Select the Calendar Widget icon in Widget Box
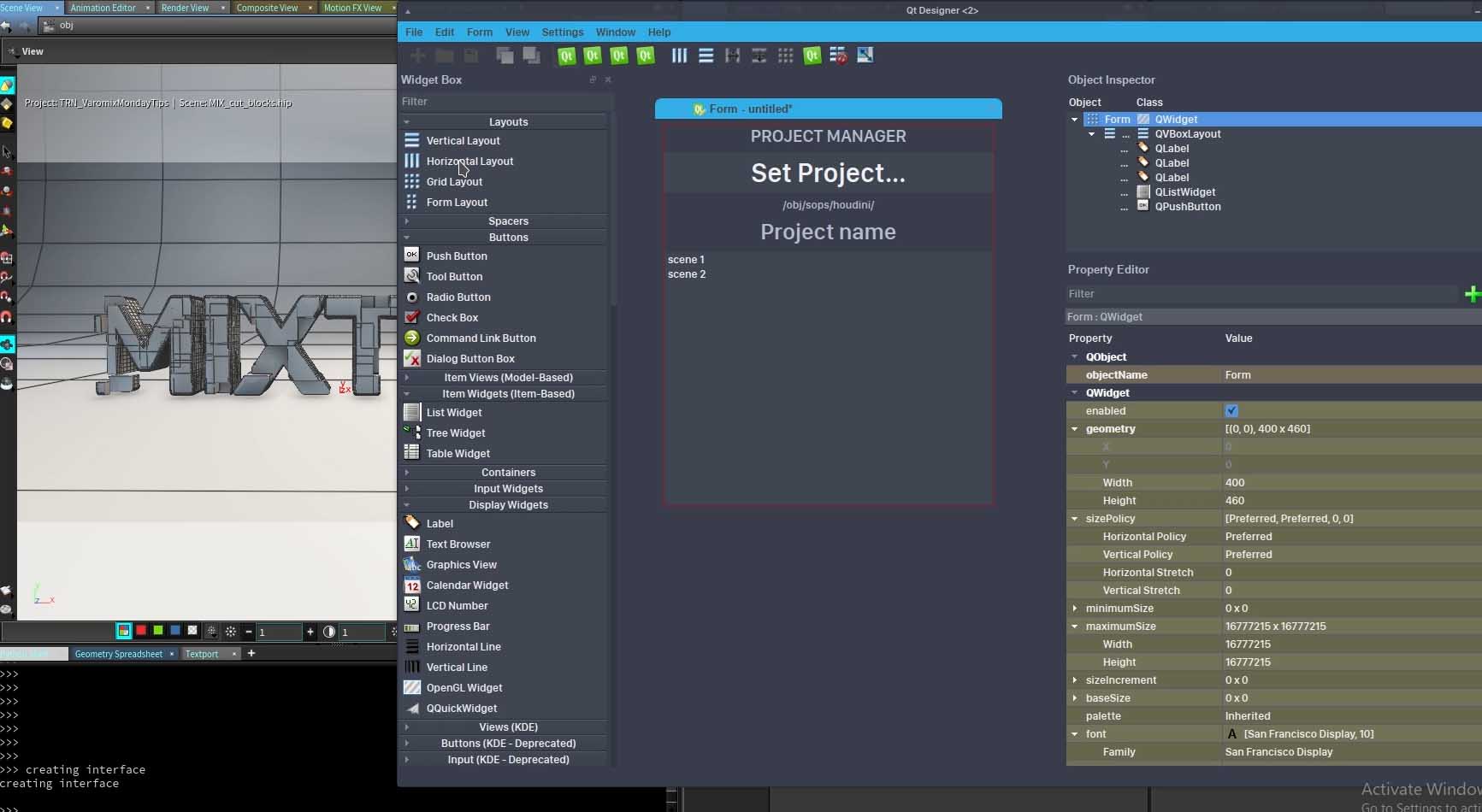The height and width of the screenshot is (812, 1482). coord(411,585)
